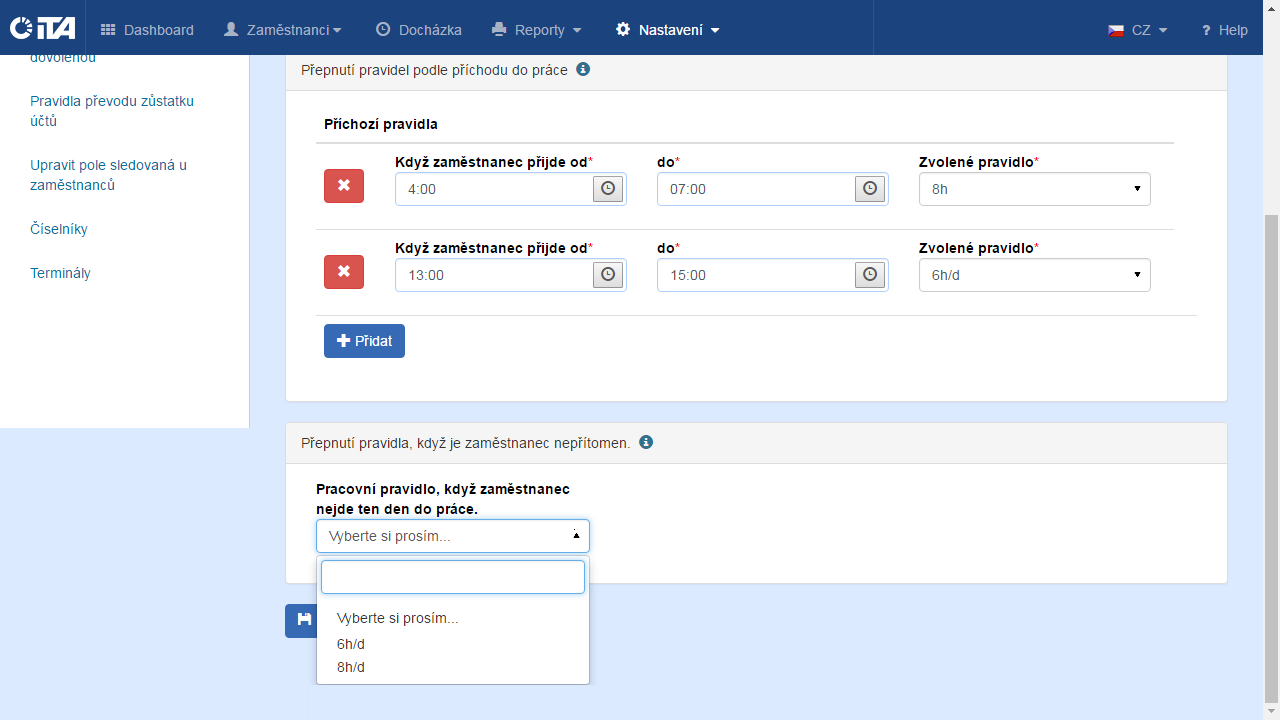Delete the first arrival rule row

343,186
